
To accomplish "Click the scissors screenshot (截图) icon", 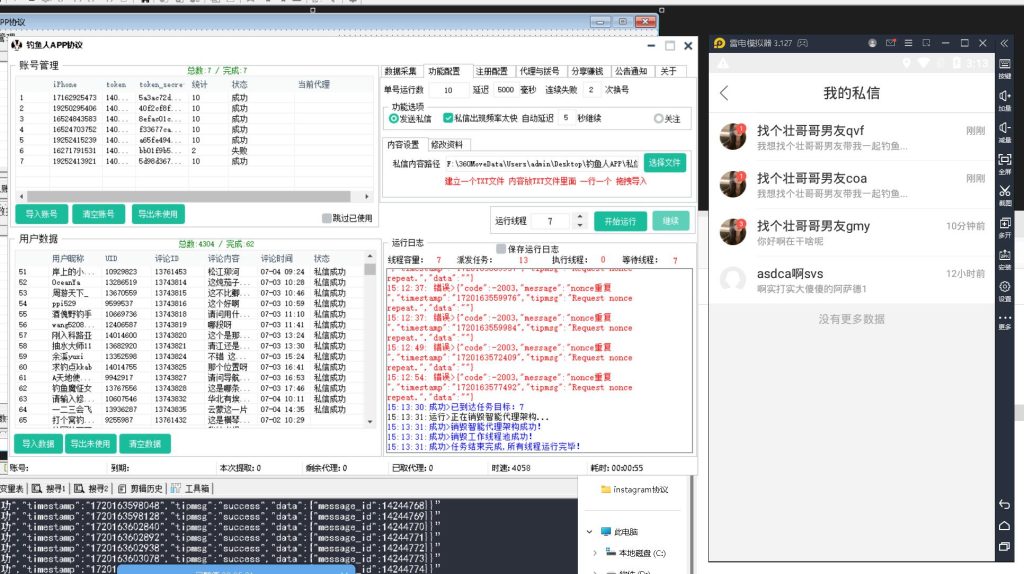I will (1004, 192).
